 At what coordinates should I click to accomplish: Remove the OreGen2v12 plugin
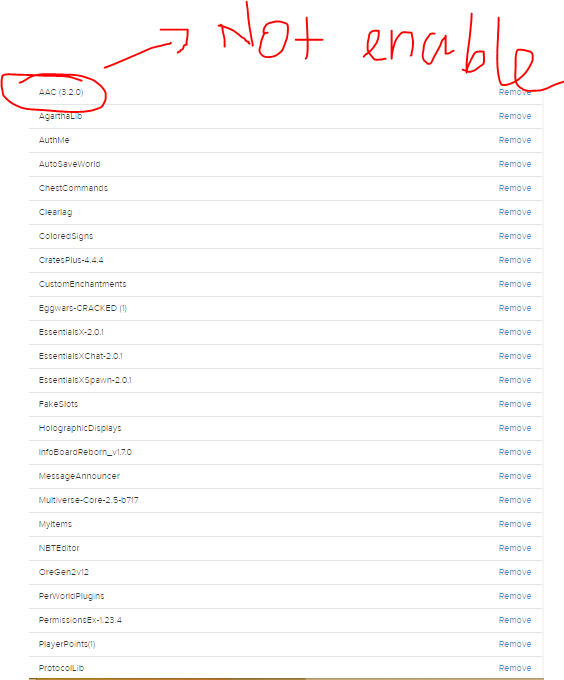515,572
